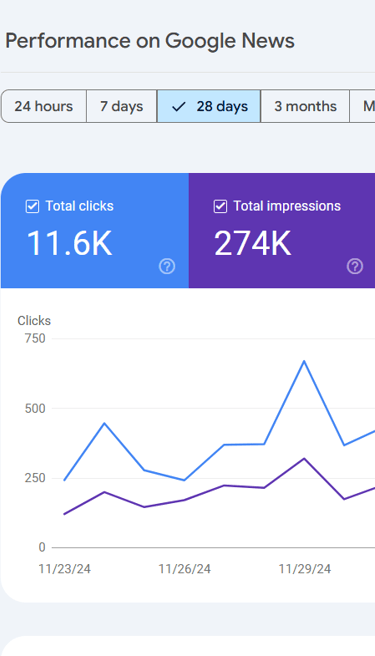
Task: Click the 11/23/24 date label on chart
Action: (64, 569)
